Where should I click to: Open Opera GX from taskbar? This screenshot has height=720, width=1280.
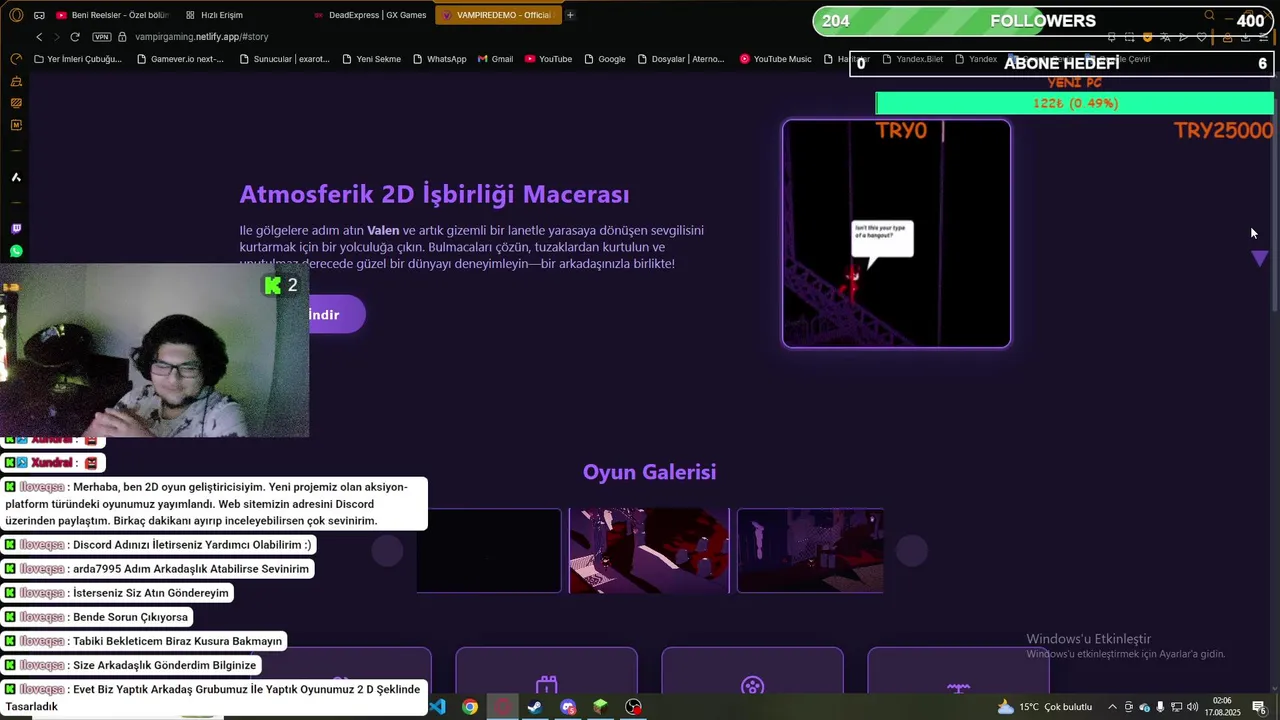click(503, 707)
